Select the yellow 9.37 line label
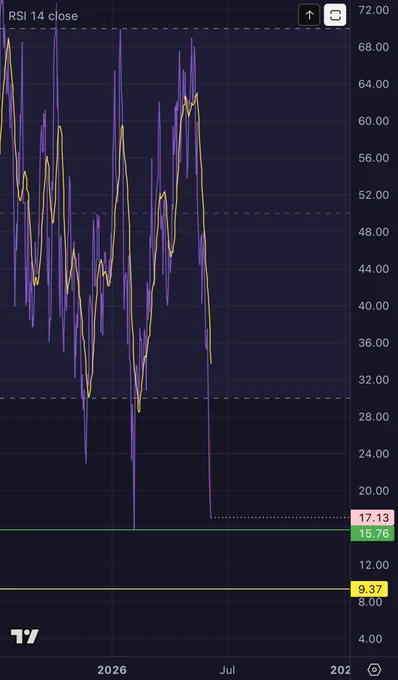The width and height of the screenshot is (398, 680). point(370,589)
